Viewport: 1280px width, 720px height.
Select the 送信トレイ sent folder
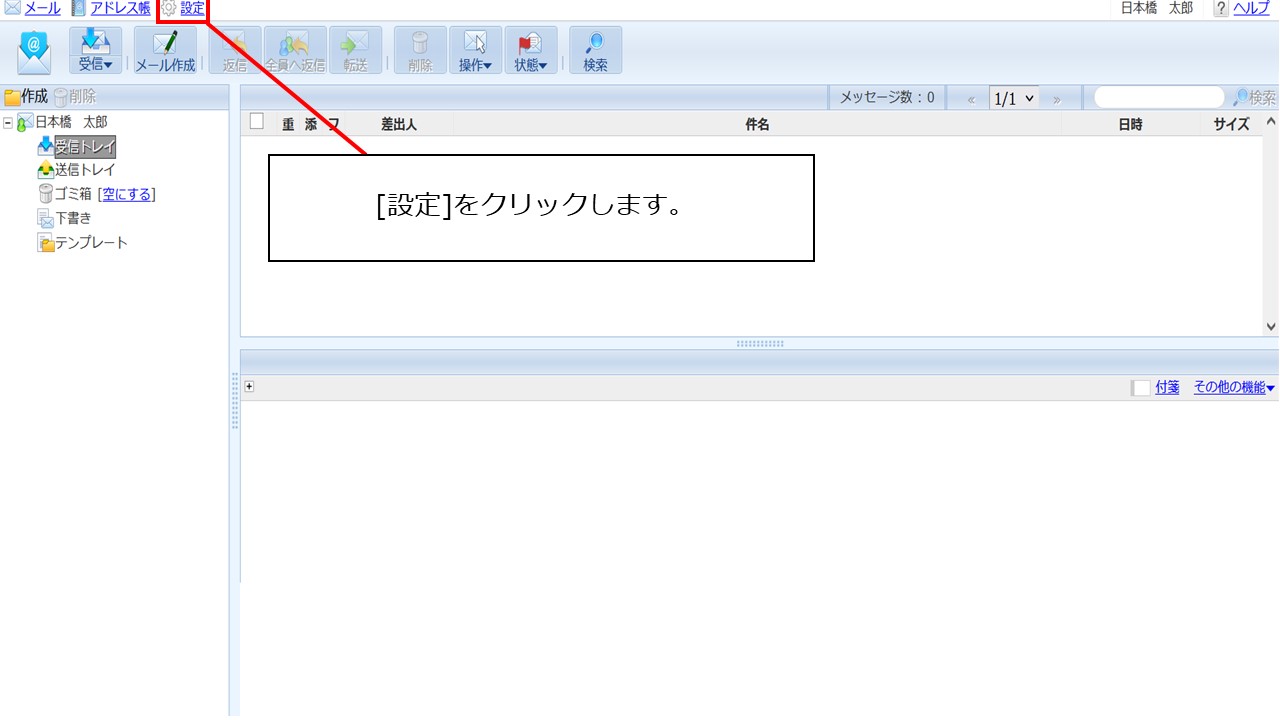tap(85, 170)
